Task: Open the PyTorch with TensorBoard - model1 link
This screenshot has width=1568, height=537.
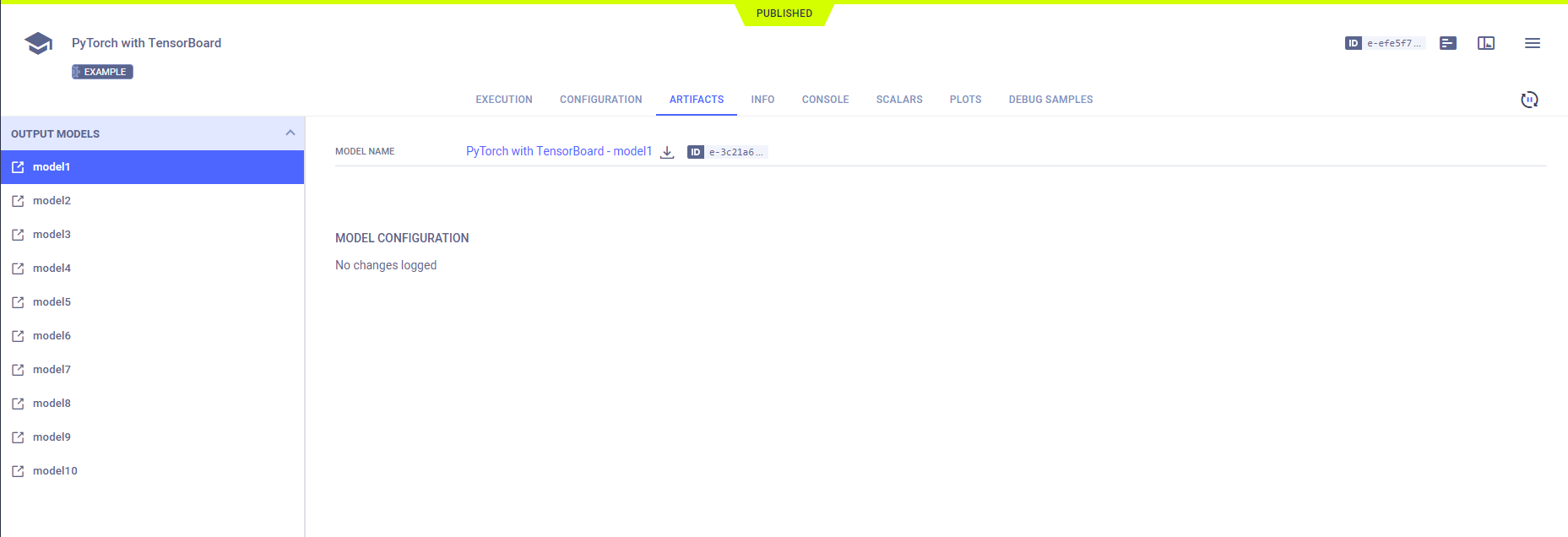Action: tap(558, 151)
